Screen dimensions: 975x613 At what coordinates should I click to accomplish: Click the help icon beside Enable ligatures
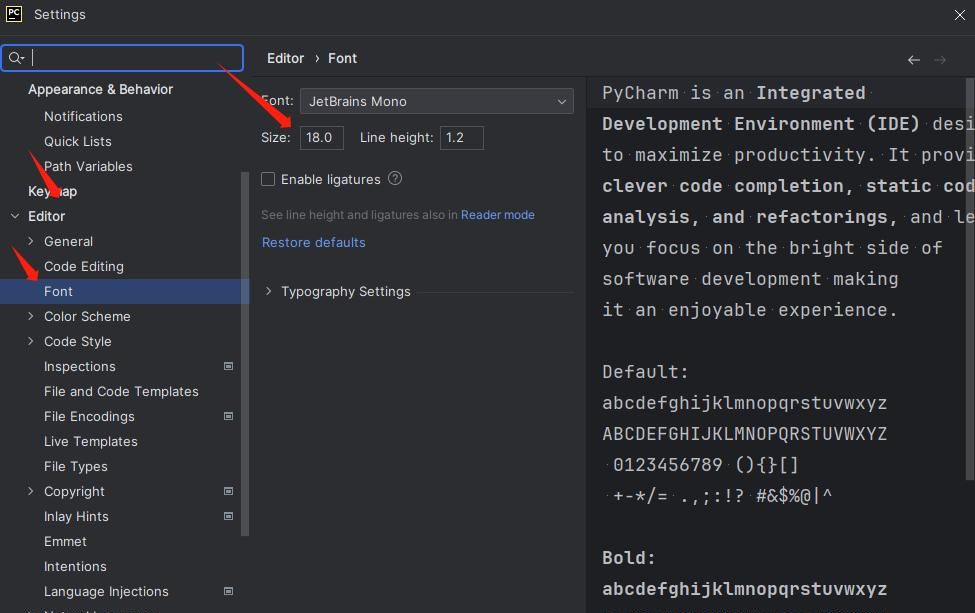(x=395, y=179)
